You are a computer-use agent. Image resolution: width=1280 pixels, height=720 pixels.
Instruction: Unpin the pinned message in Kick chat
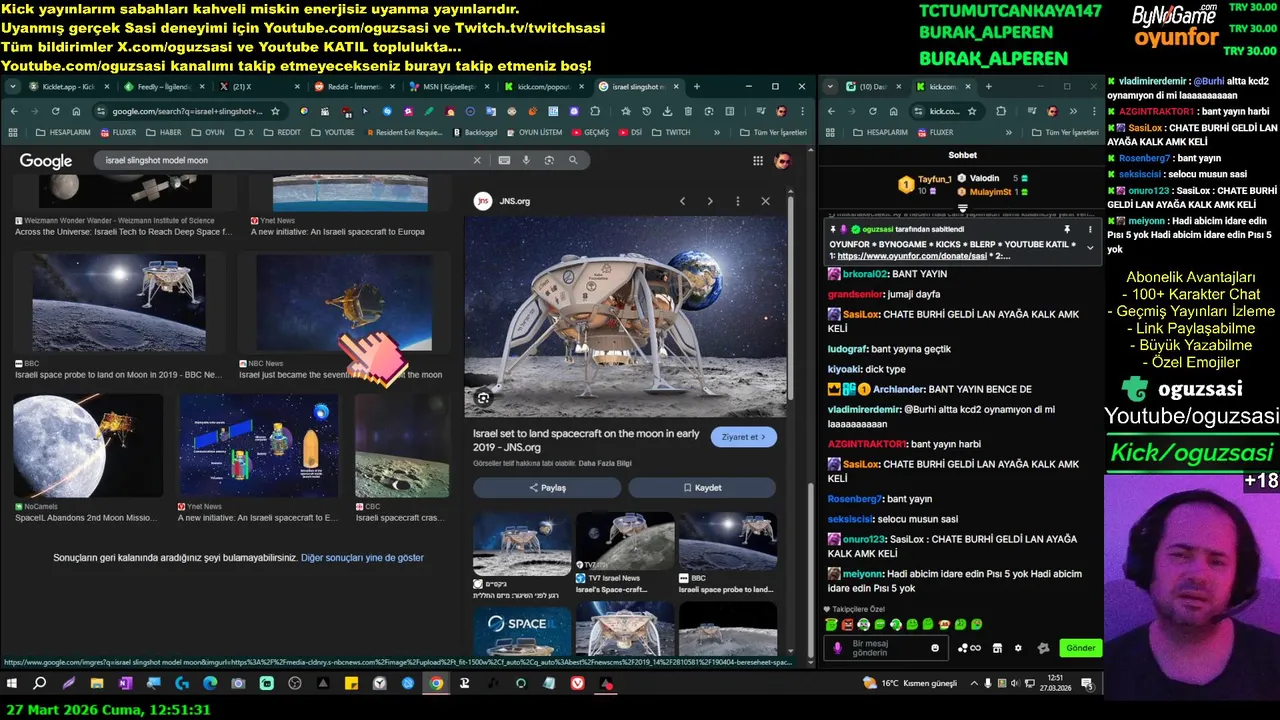click(x=1067, y=229)
